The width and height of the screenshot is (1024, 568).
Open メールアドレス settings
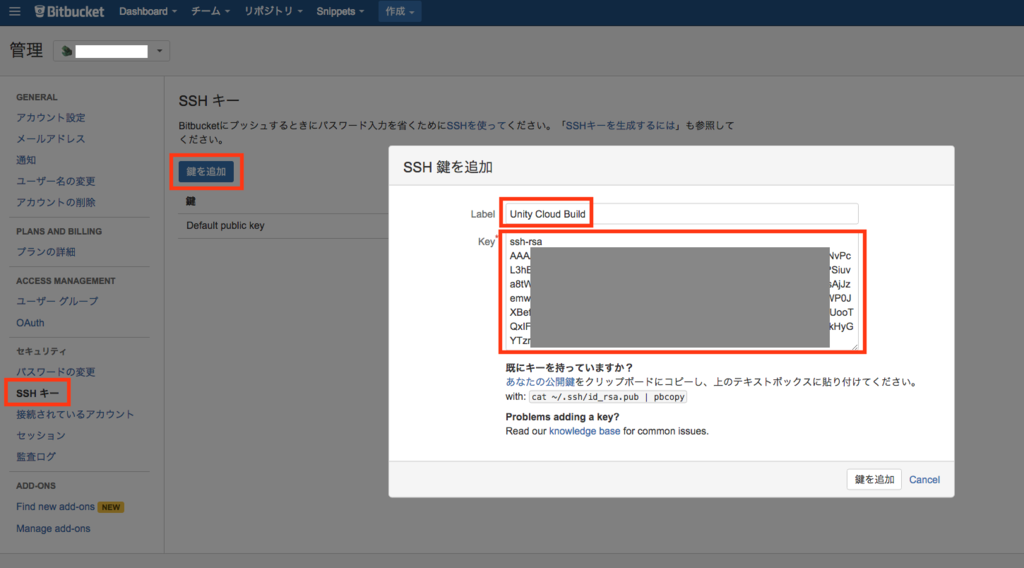(51, 138)
